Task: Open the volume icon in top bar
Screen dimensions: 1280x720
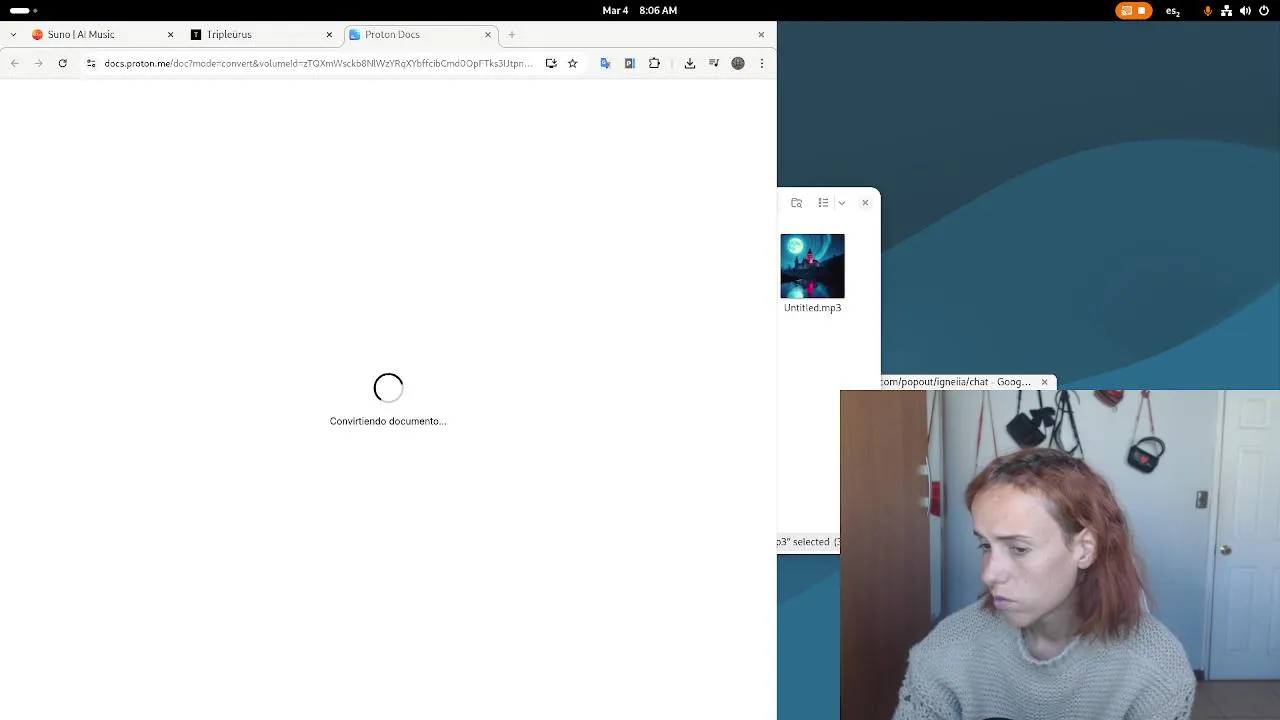Action: coord(1245,11)
